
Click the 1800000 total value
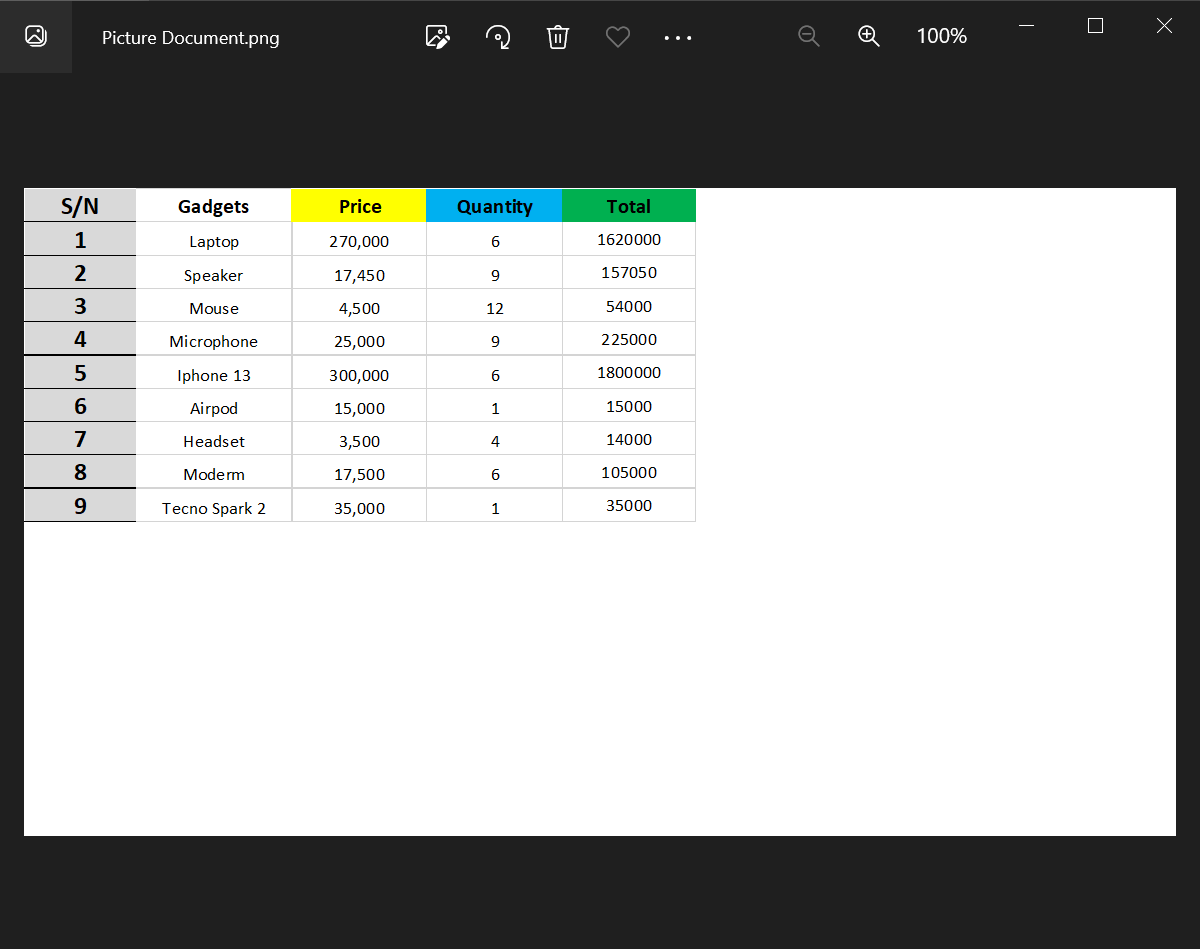coord(628,372)
